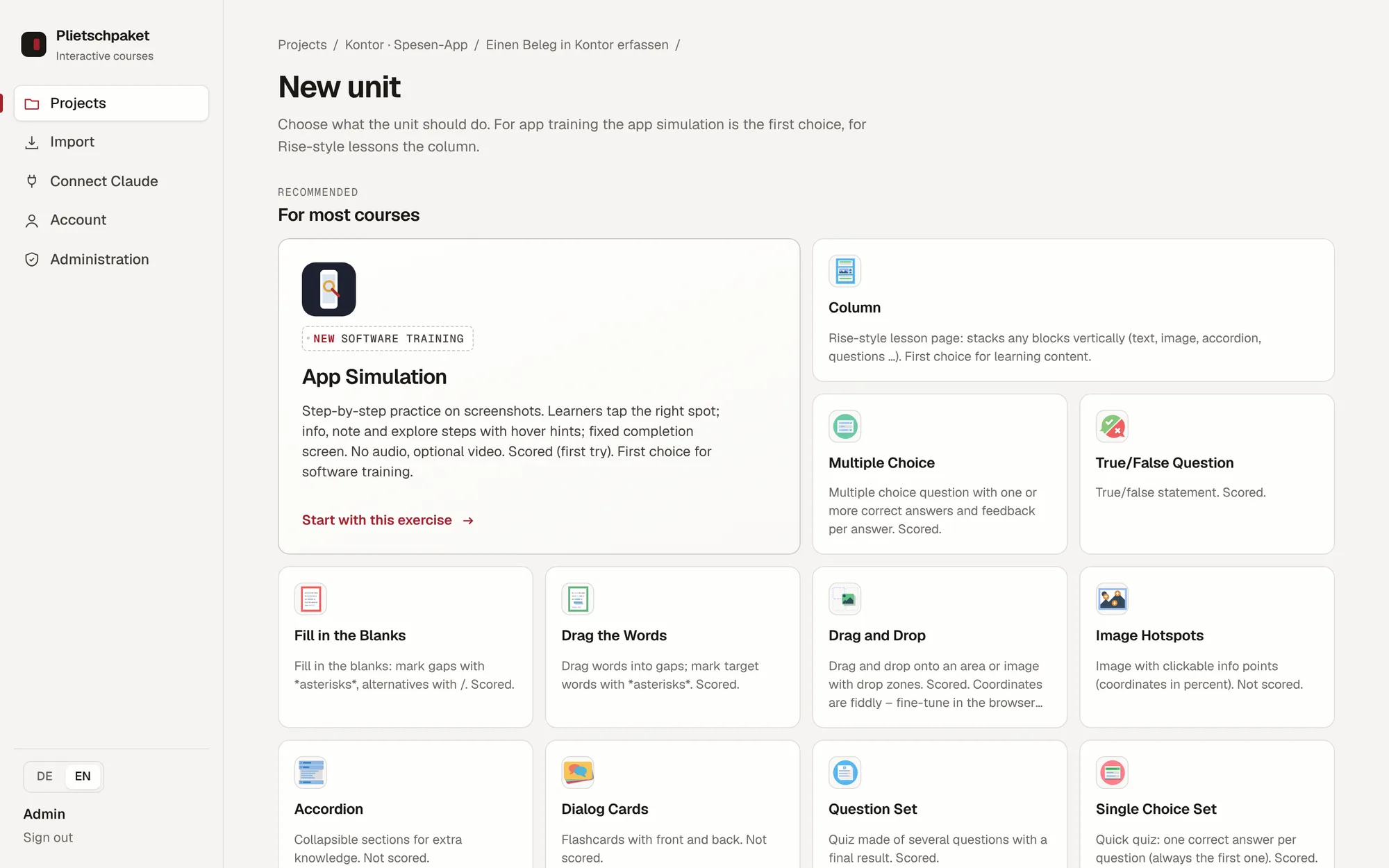This screenshot has height=868, width=1389.
Task: Pick the True/False Question title
Action: pos(1165,463)
